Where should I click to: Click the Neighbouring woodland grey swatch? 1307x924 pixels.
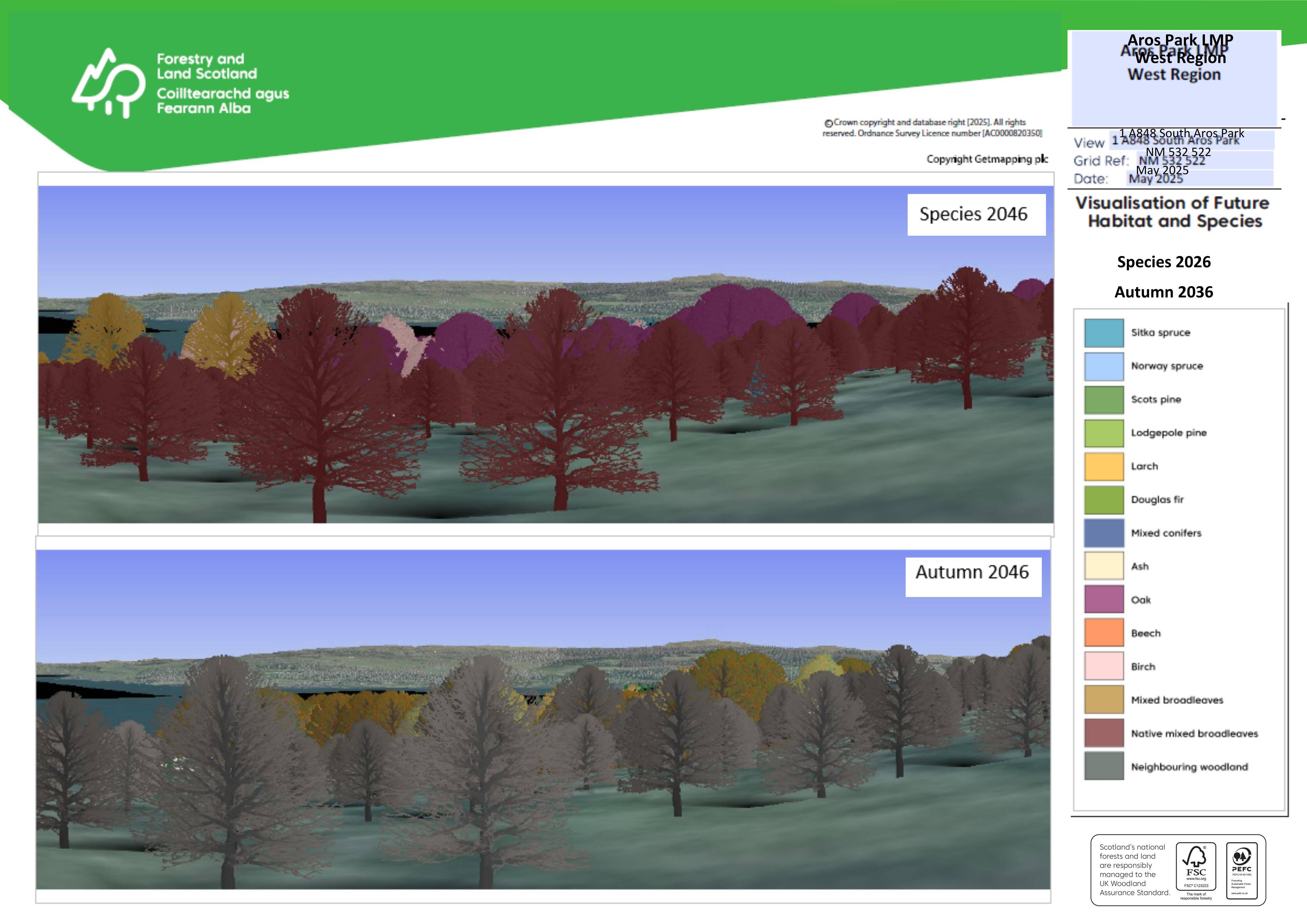point(1104,766)
